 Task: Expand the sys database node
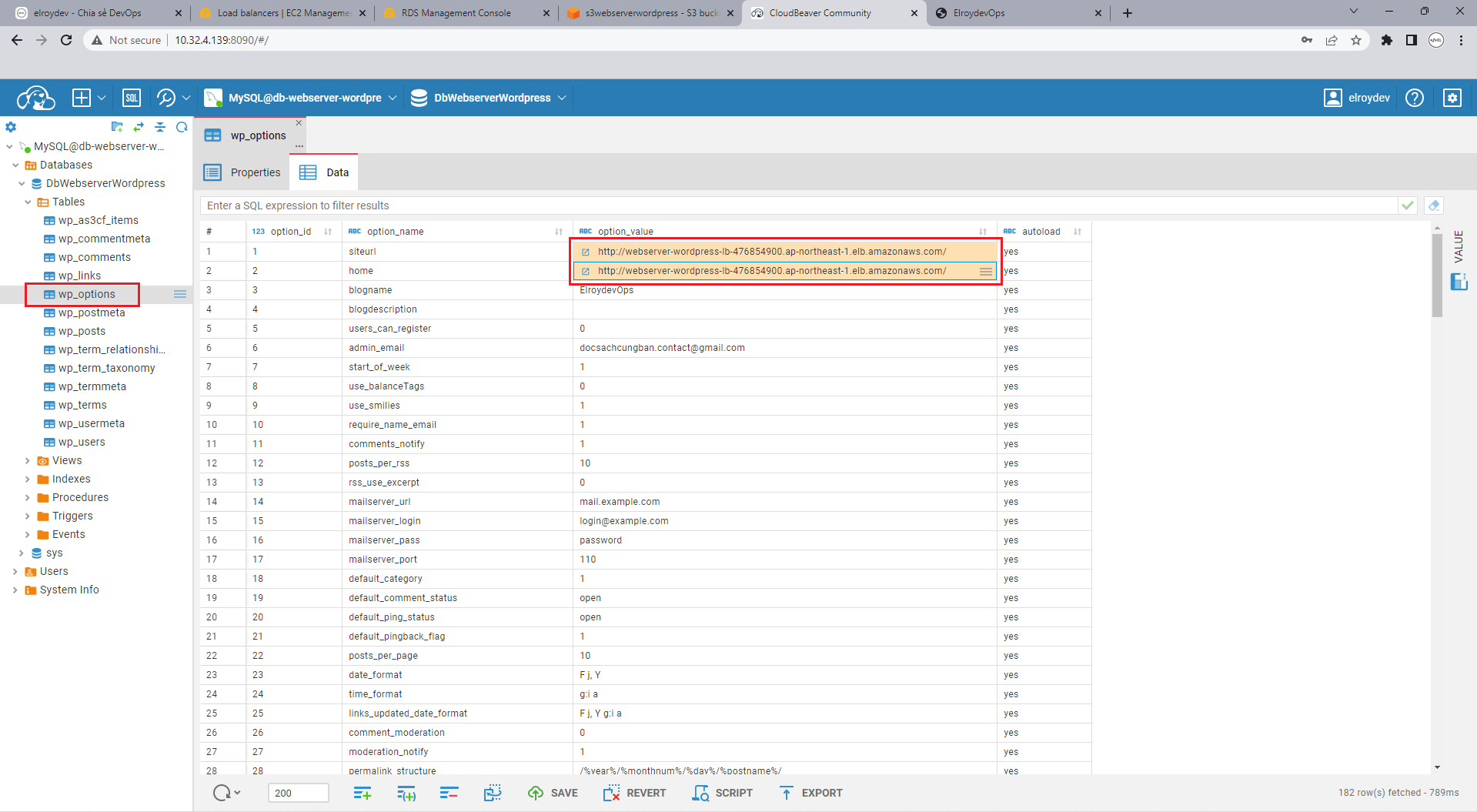tap(22, 553)
